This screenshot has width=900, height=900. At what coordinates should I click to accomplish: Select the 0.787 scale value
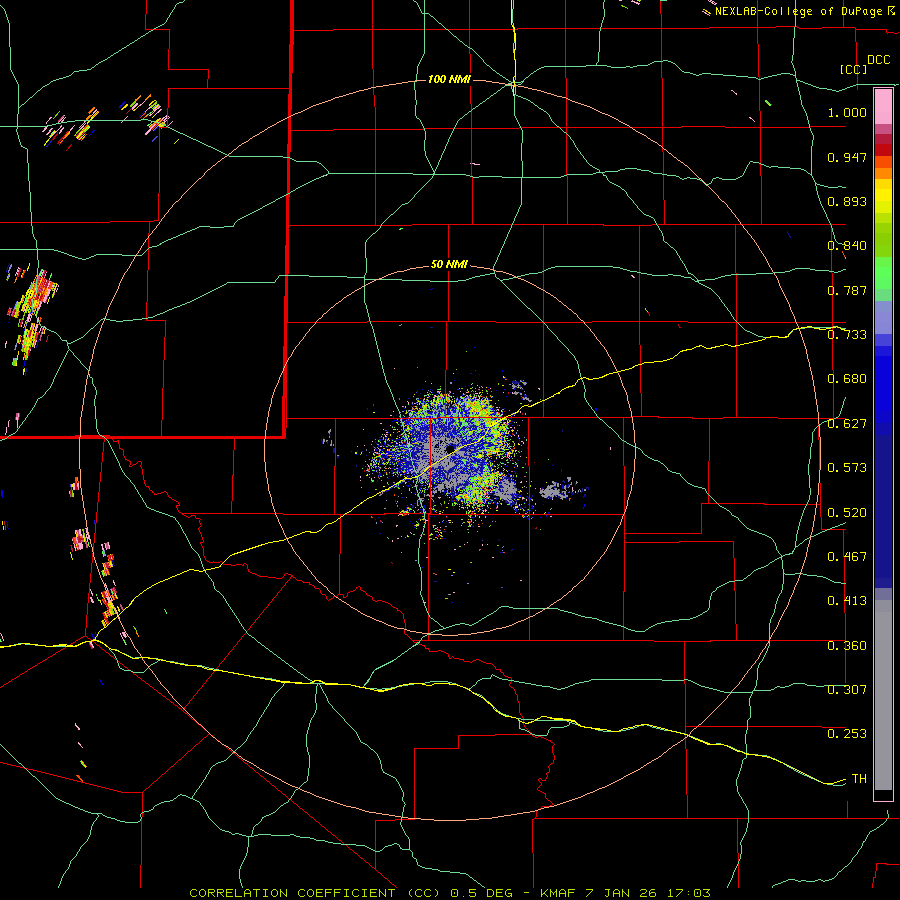[847, 290]
